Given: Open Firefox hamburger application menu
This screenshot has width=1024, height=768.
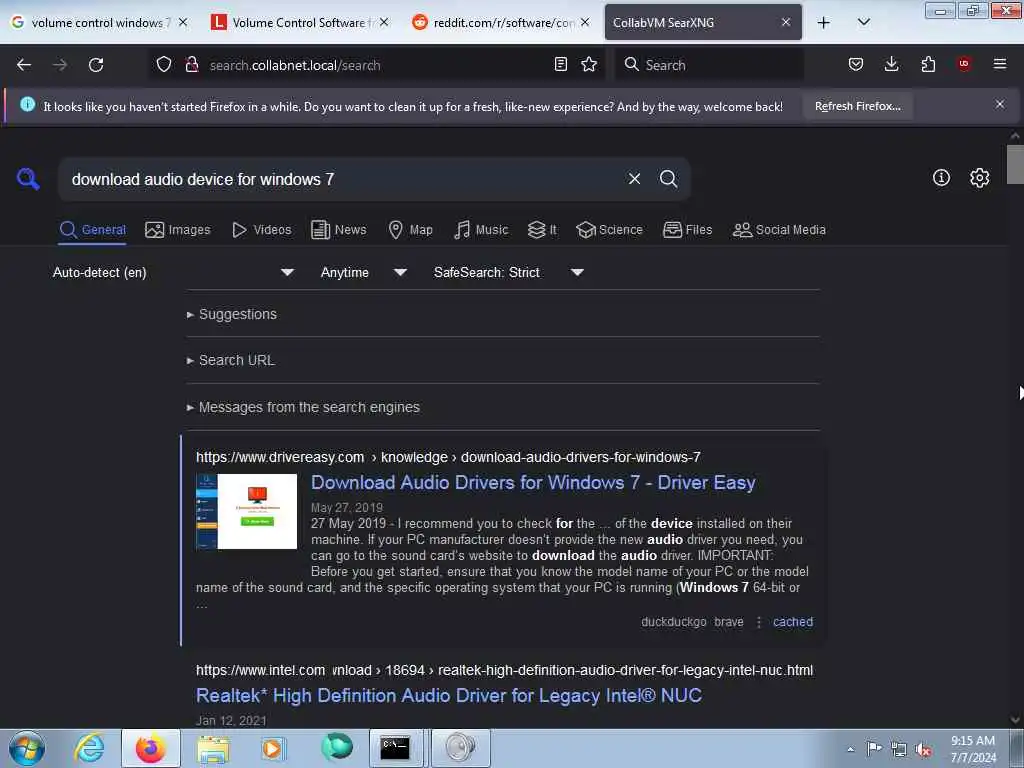Looking at the screenshot, I should click(x=1000, y=63).
